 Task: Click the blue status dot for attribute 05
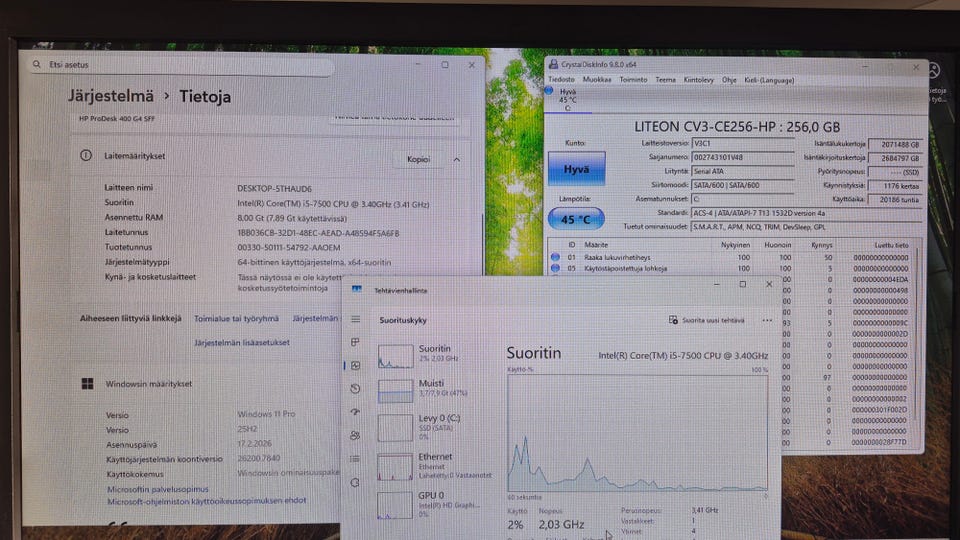[x=555, y=268]
